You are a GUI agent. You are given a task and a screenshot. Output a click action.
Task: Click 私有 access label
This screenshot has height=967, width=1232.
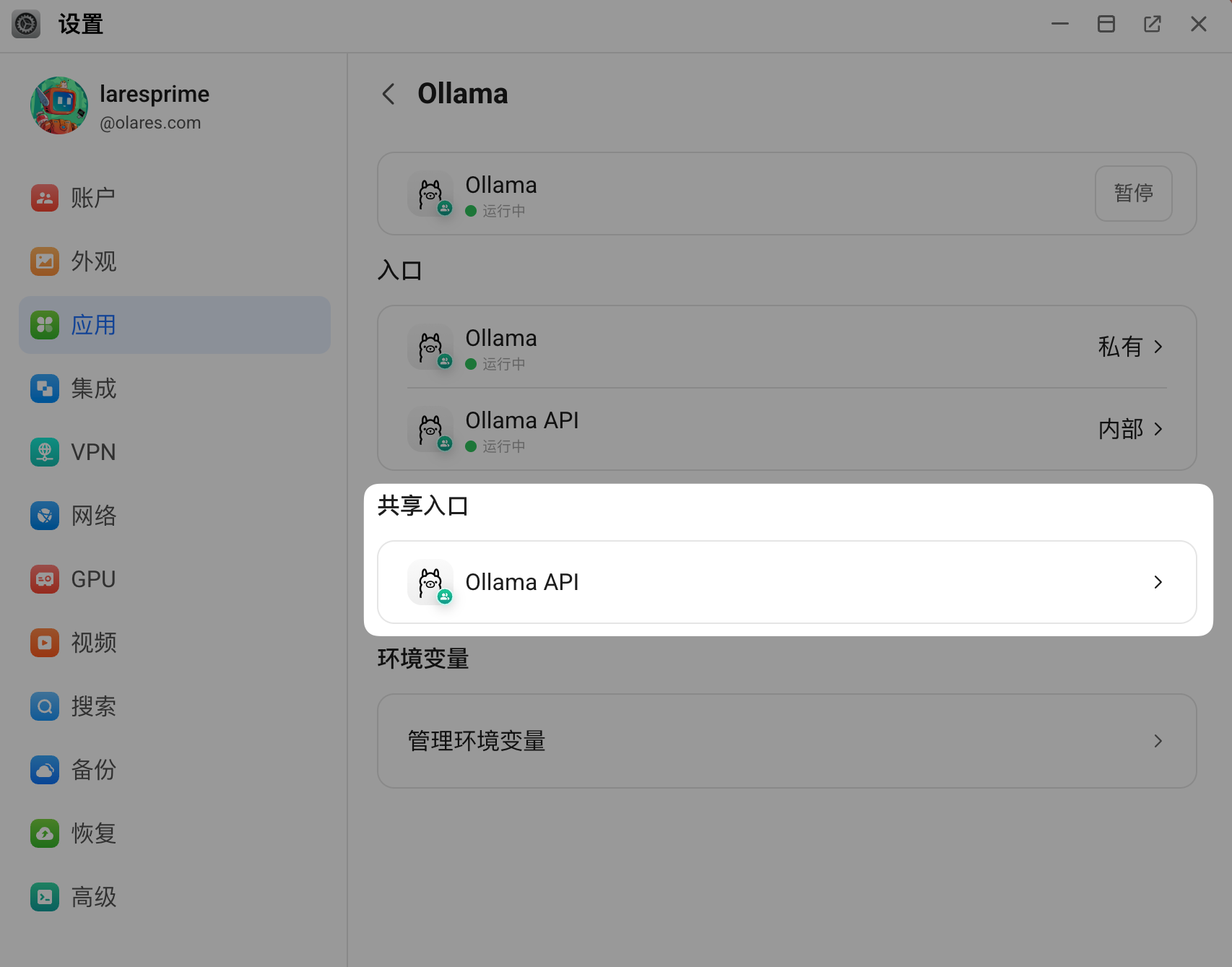click(1120, 347)
